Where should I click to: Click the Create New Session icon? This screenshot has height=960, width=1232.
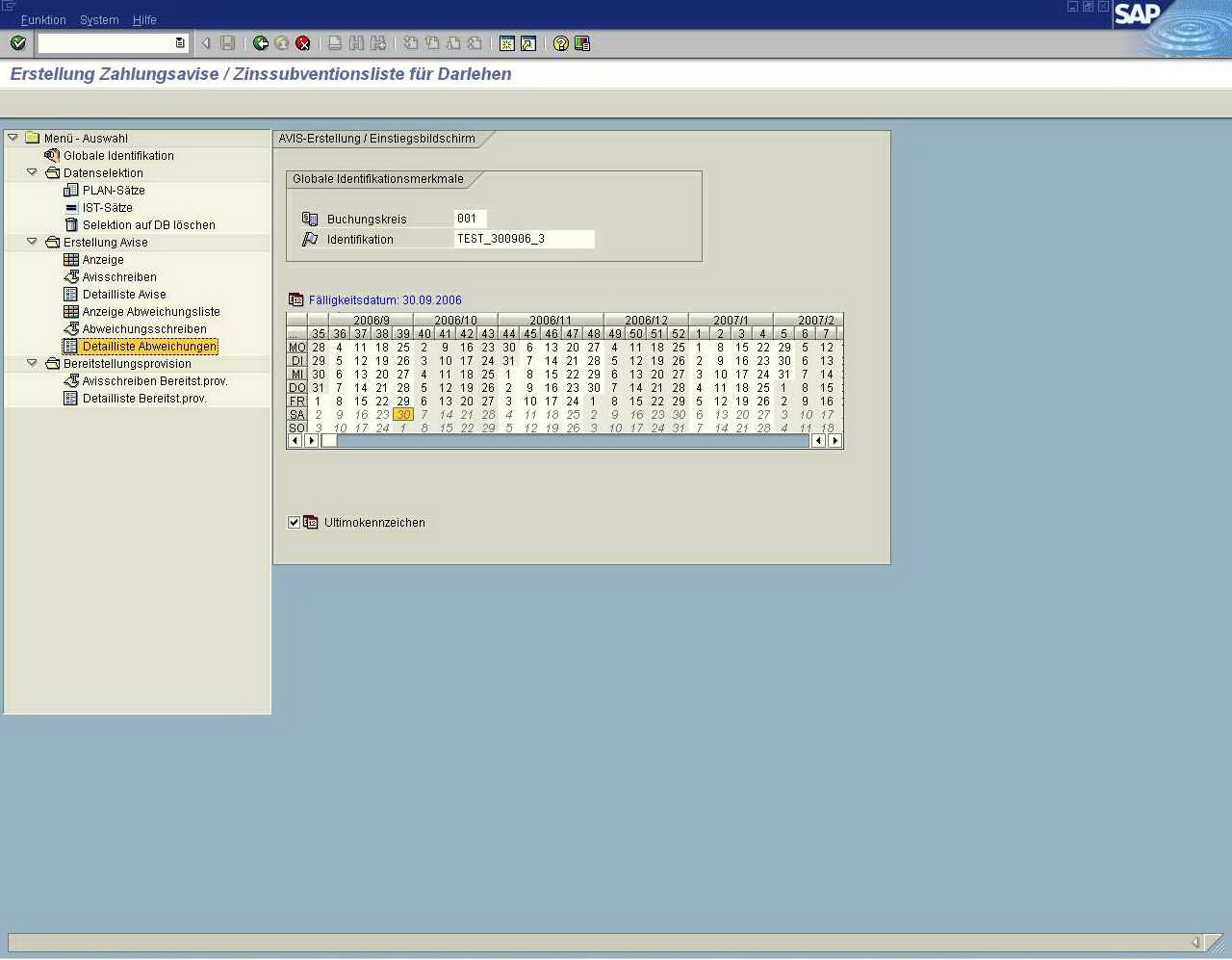tap(507, 43)
